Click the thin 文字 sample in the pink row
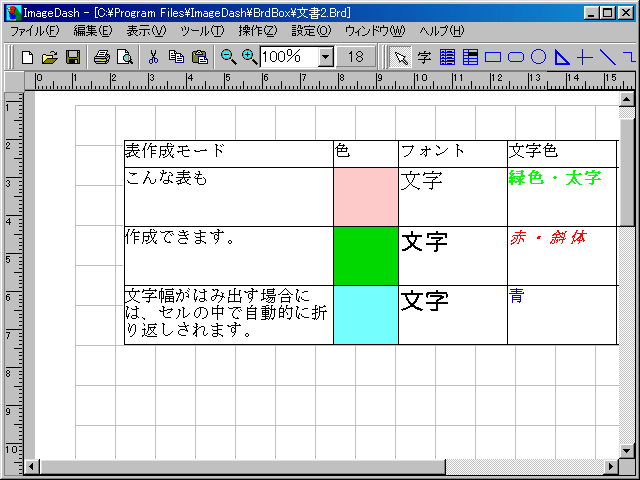 (x=422, y=181)
